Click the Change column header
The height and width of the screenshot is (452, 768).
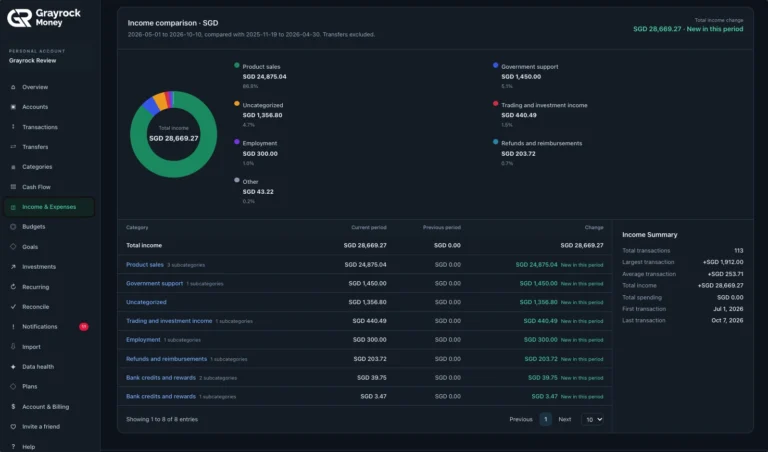tap(594, 227)
